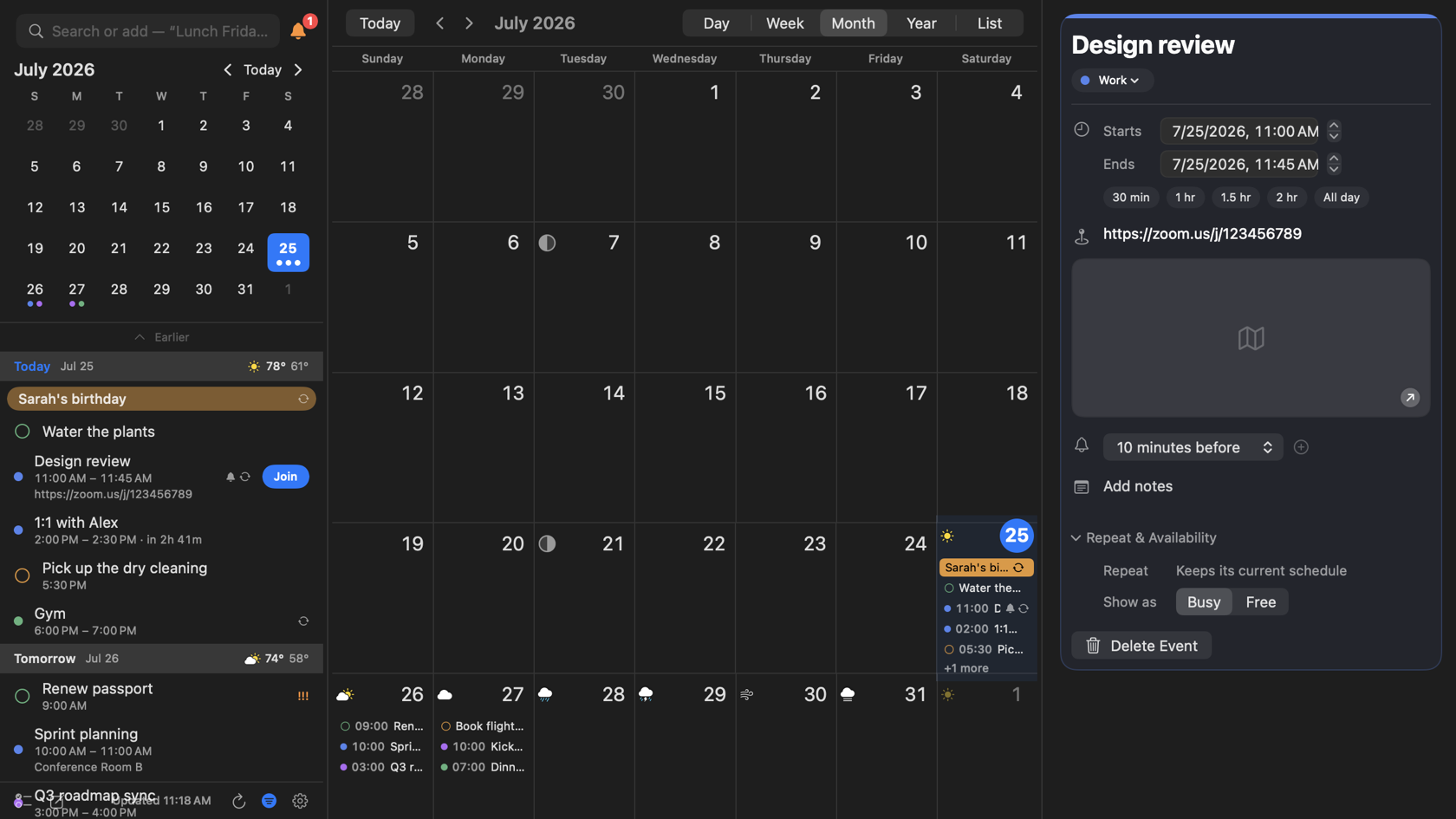Switch to Year view
Viewport: 1456px width, 819px height.
pos(921,23)
